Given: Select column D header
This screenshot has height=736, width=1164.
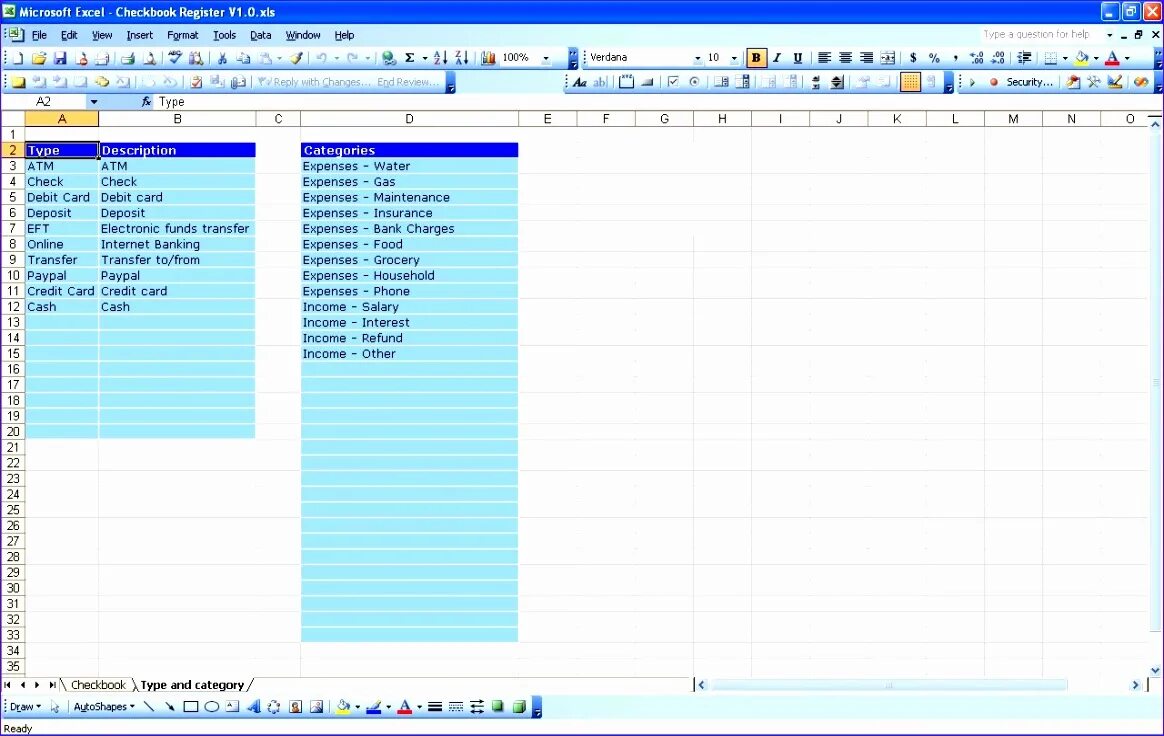Looking at the screenshot, I should pyautogui.click(x=410, y=119).
